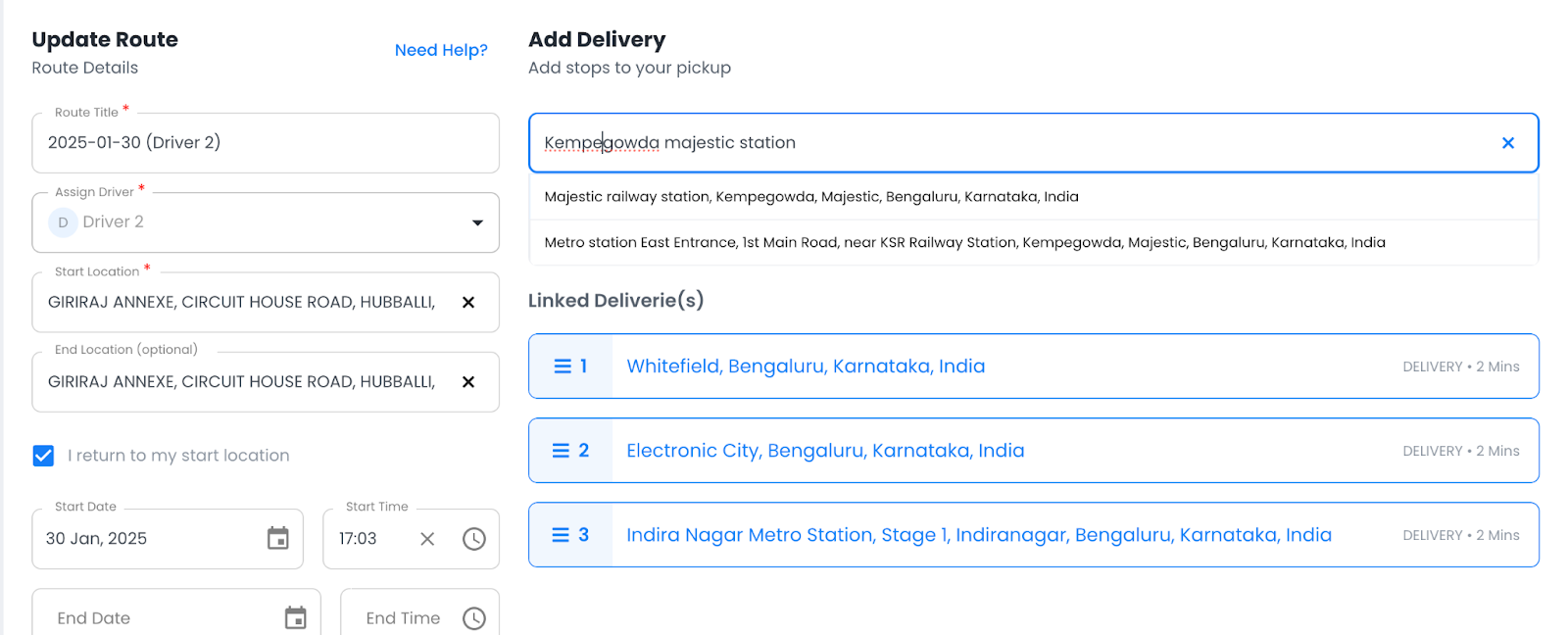Select Metro station East Entrance suggestion
The image size is (1568, 635).
coord(964,242)
